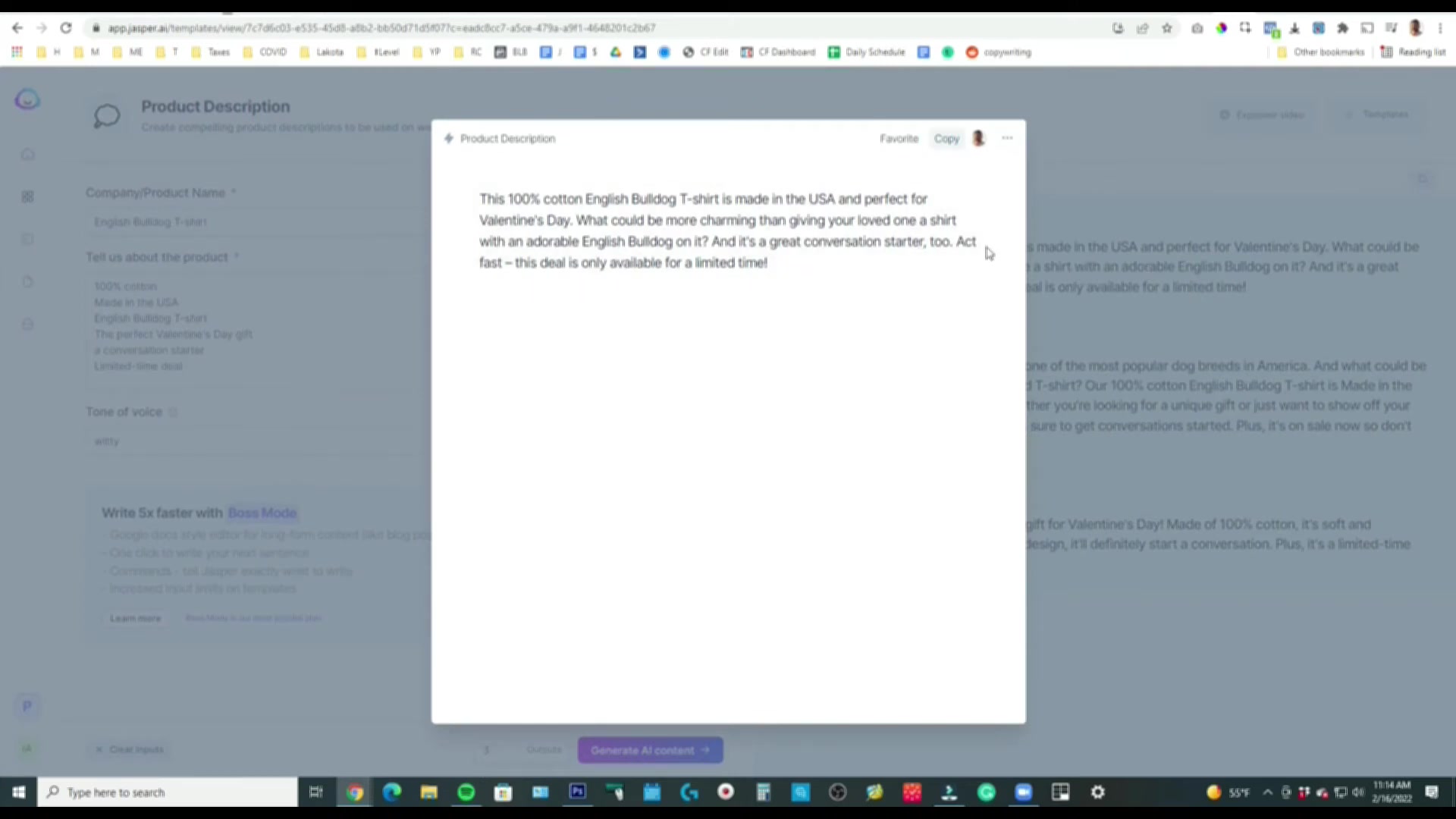
Task: Click the Boss Mode highlighted link
Action: coord(262,513)
